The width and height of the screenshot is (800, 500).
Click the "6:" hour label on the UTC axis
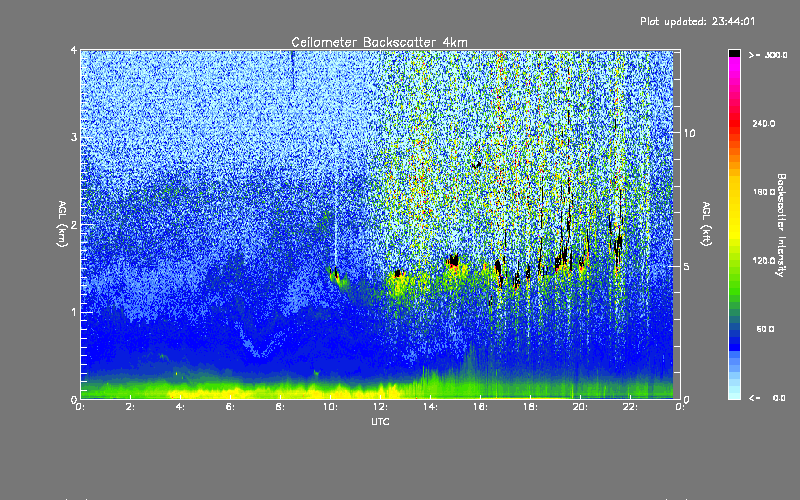[230, 407]
